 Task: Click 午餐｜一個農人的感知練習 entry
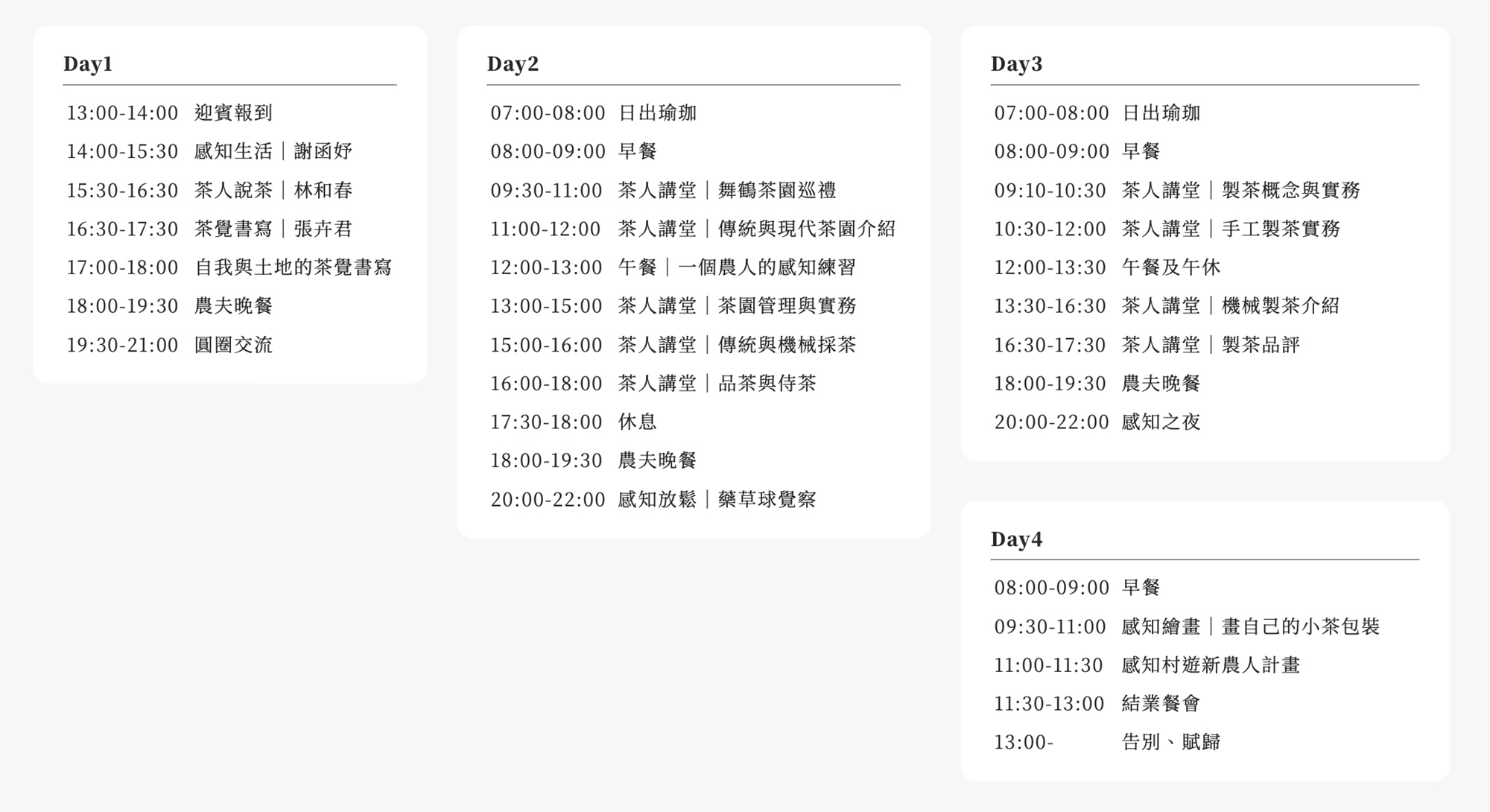(x=736, y=267)
